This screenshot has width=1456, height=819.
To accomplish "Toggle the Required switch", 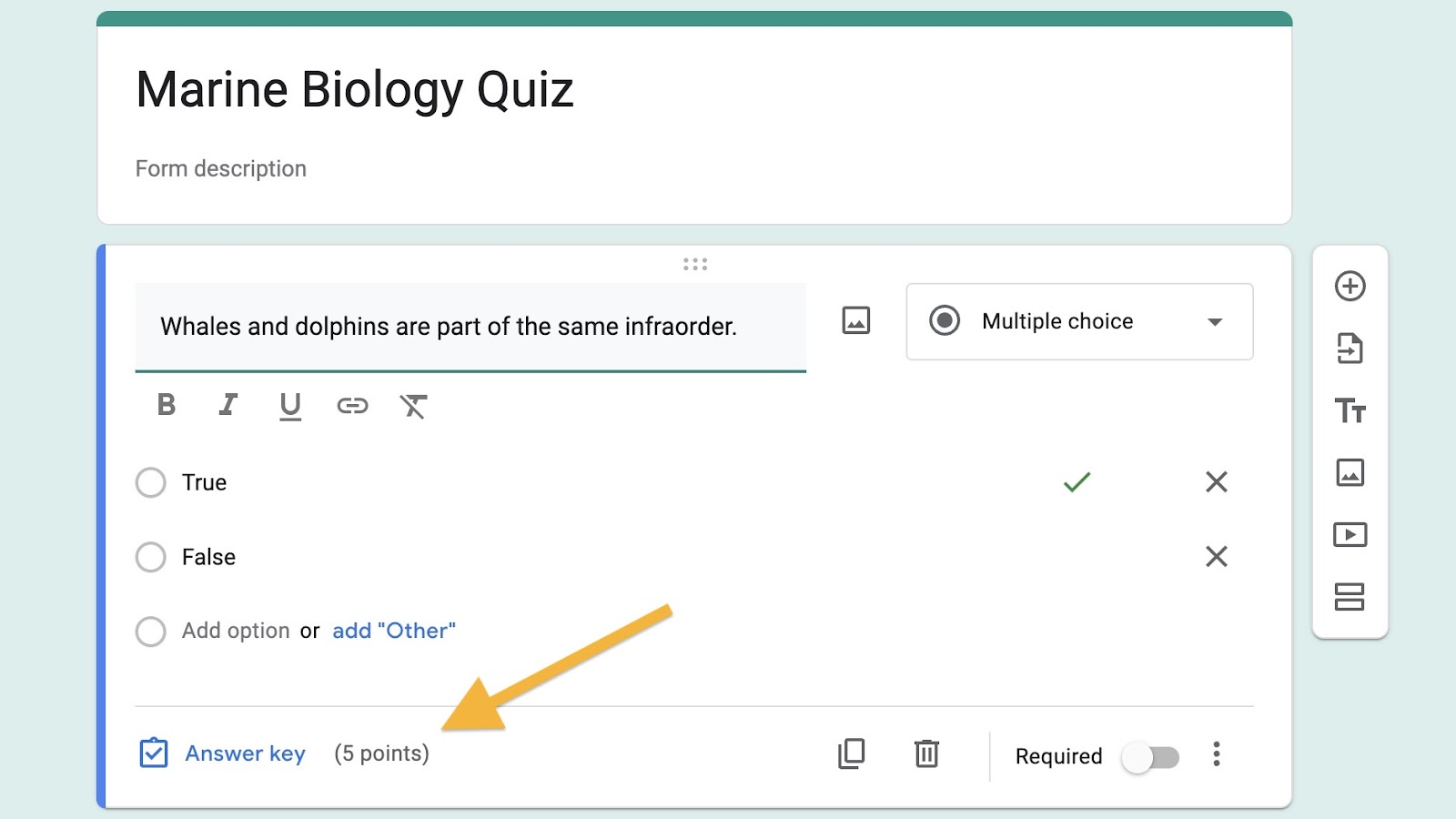I will point(1150,757).
